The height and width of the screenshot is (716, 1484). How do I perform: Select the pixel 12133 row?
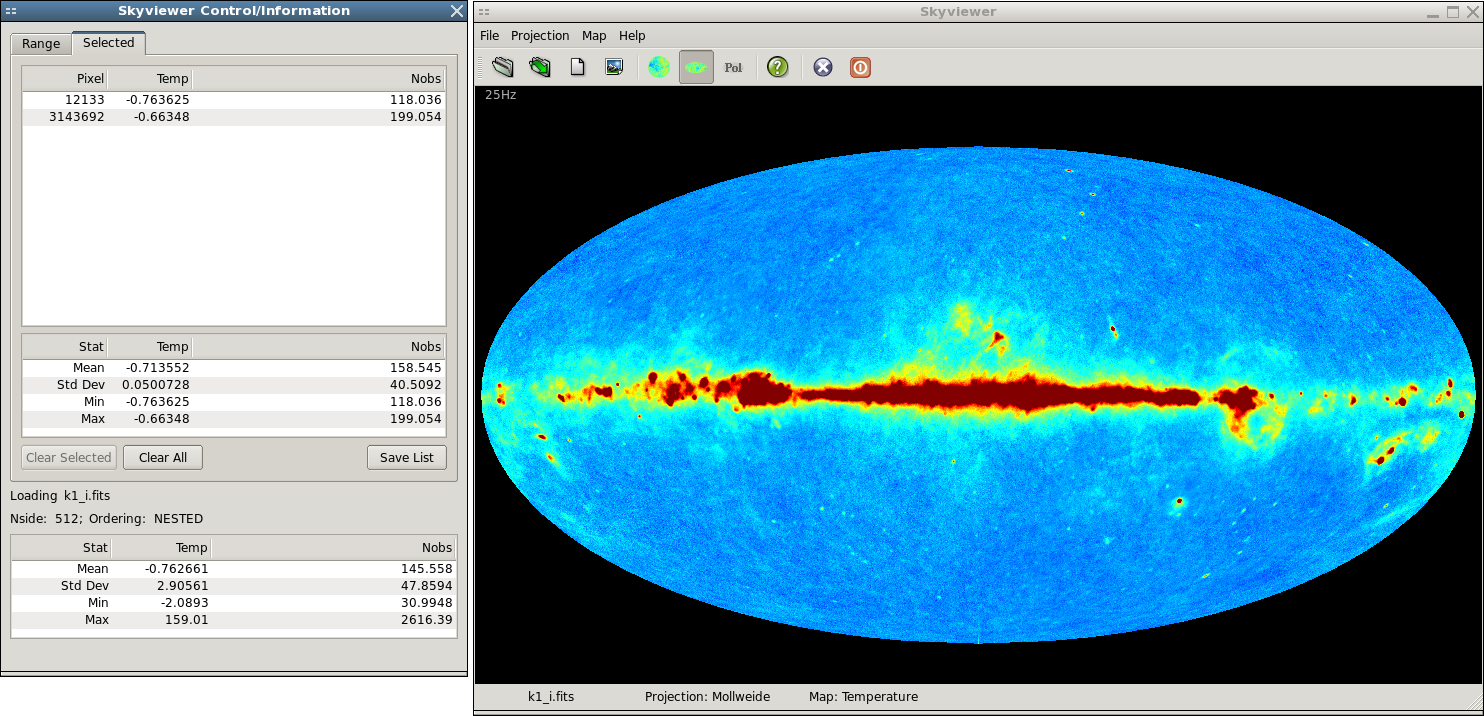(234, 100)
